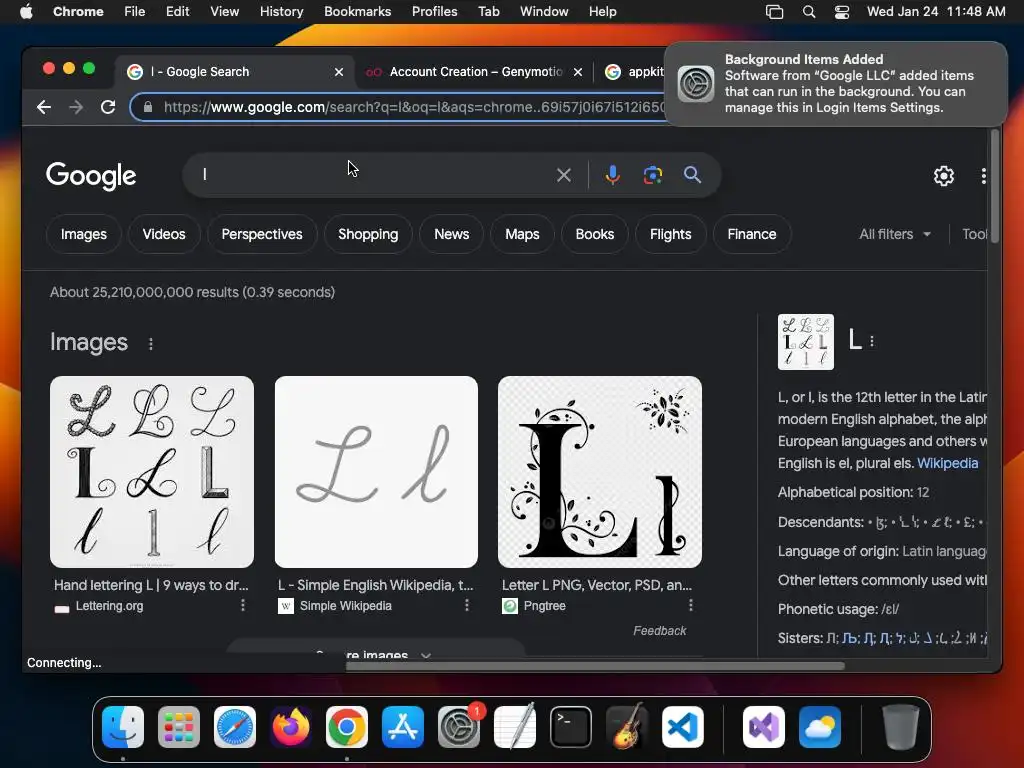This screenshot has height=768, width=1024.
Task: Clear the search box with the X icon
Action: coord(564,175)
